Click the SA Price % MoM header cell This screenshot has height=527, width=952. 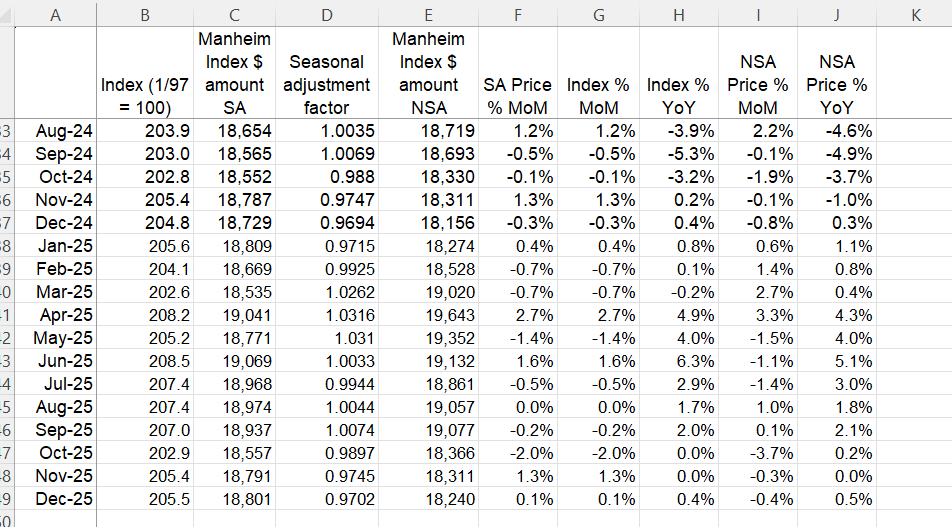tap(517, 96)
